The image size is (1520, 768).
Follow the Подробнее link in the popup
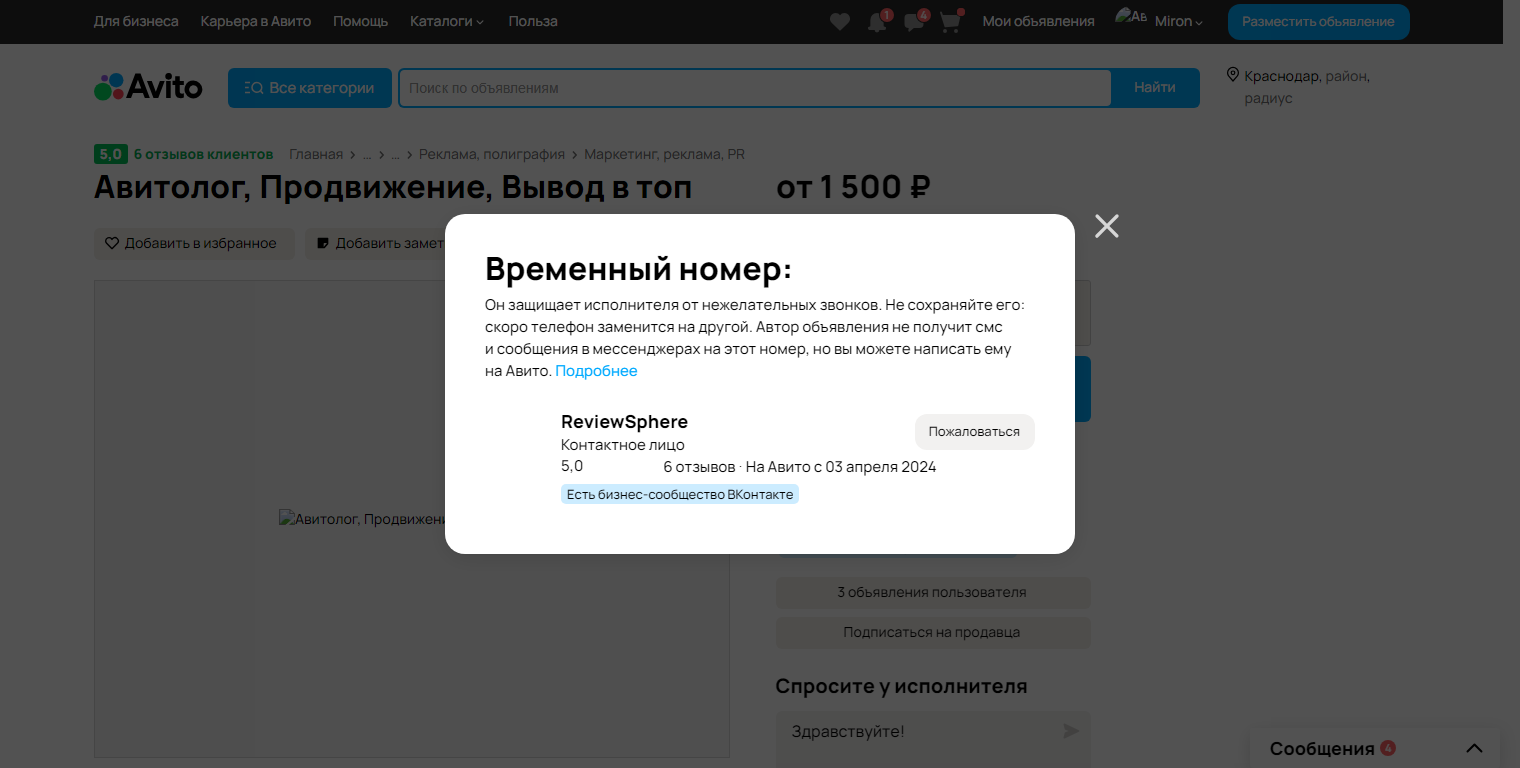[596, 371]
